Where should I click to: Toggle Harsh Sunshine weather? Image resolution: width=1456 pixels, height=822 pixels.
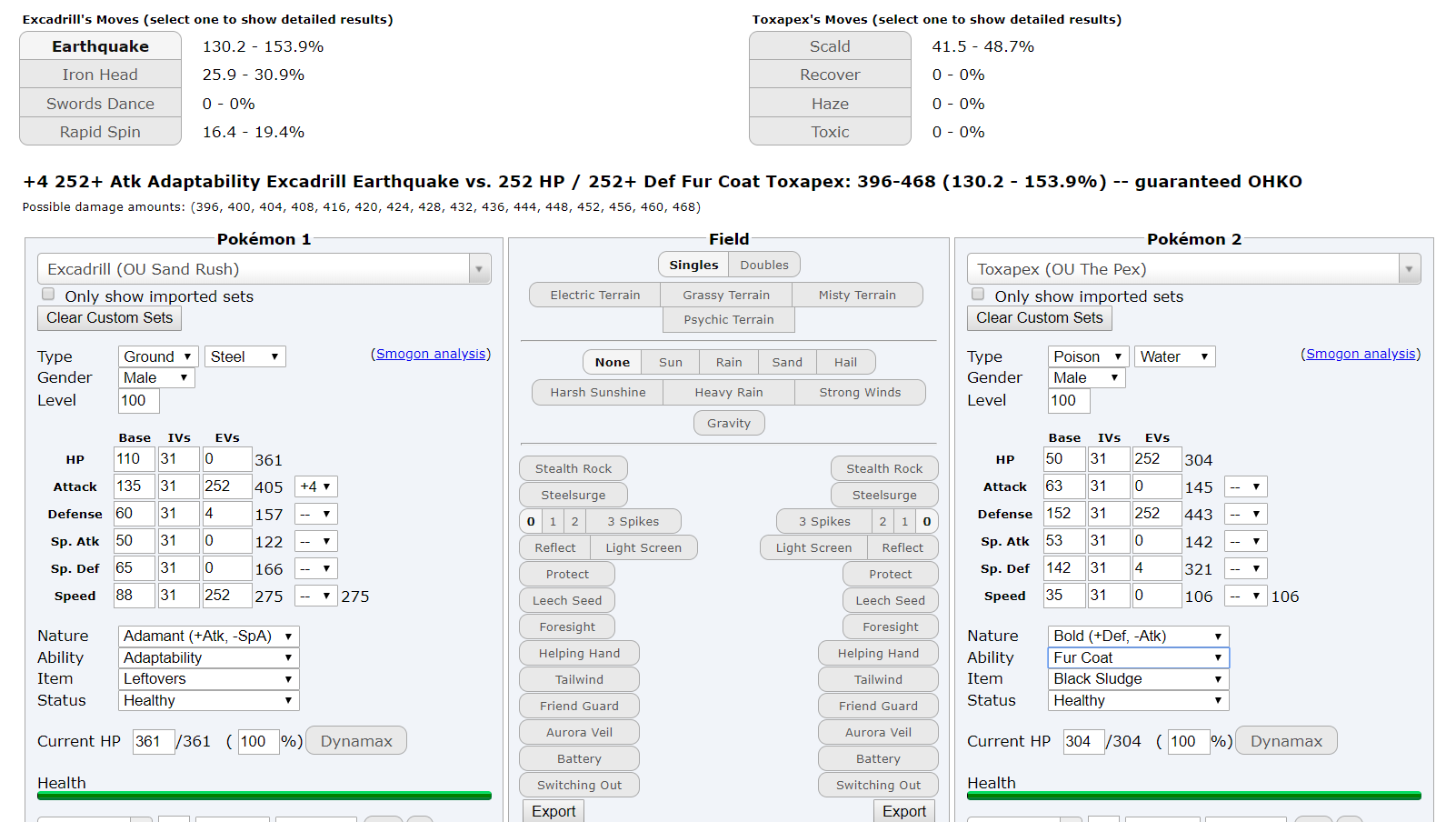pyautogui.click(x=598, y=392)
